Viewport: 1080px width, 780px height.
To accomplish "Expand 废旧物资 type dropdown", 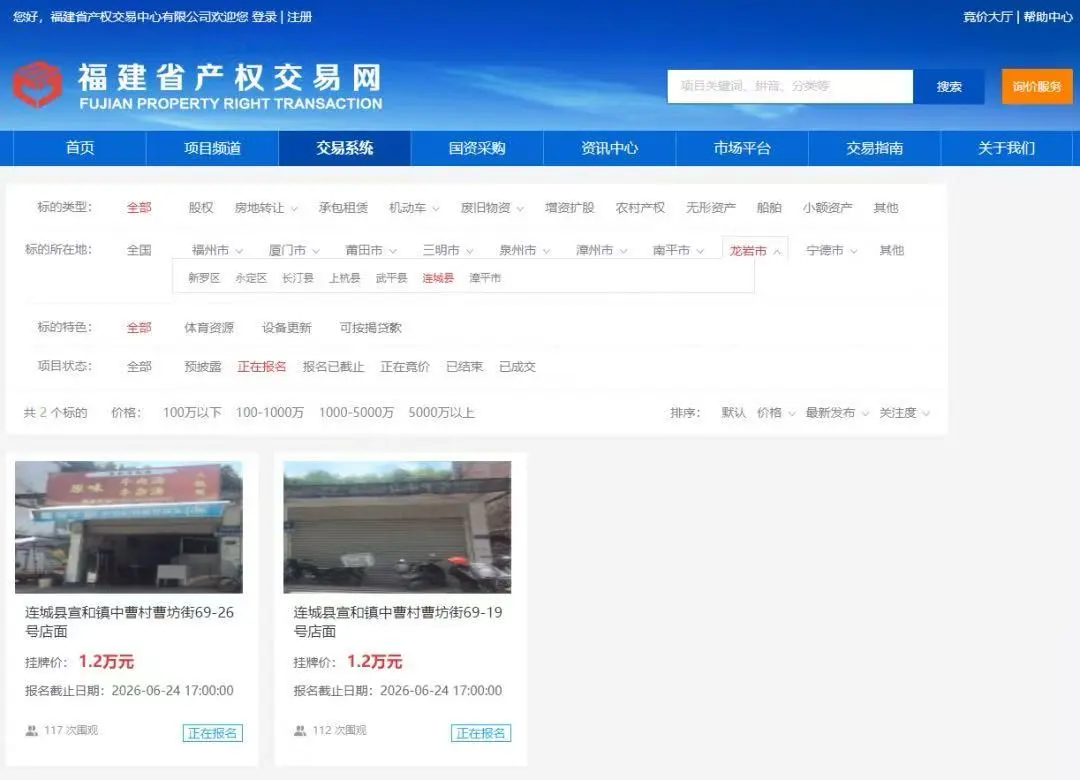I will tap(492, 207).
